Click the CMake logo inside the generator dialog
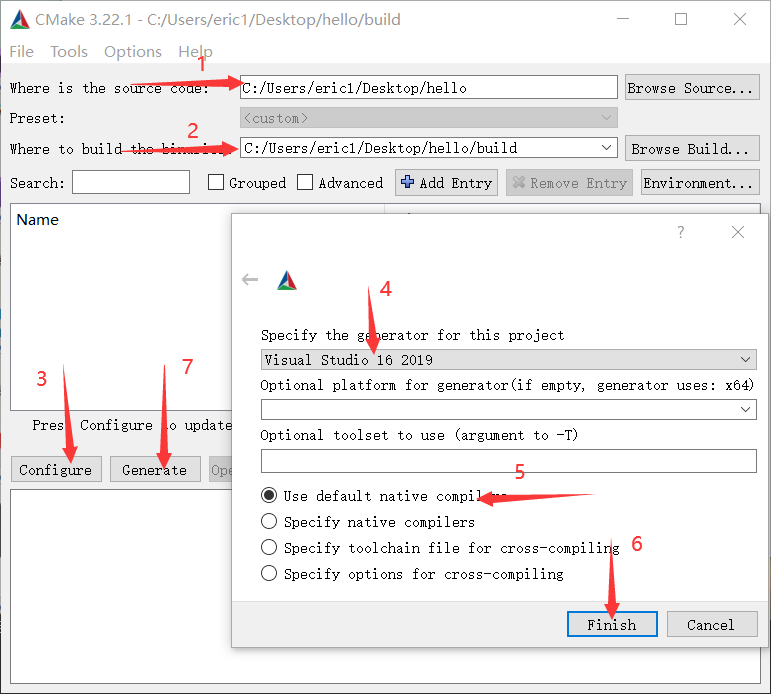This screenshot has width=771, height=694. point(287,280)
